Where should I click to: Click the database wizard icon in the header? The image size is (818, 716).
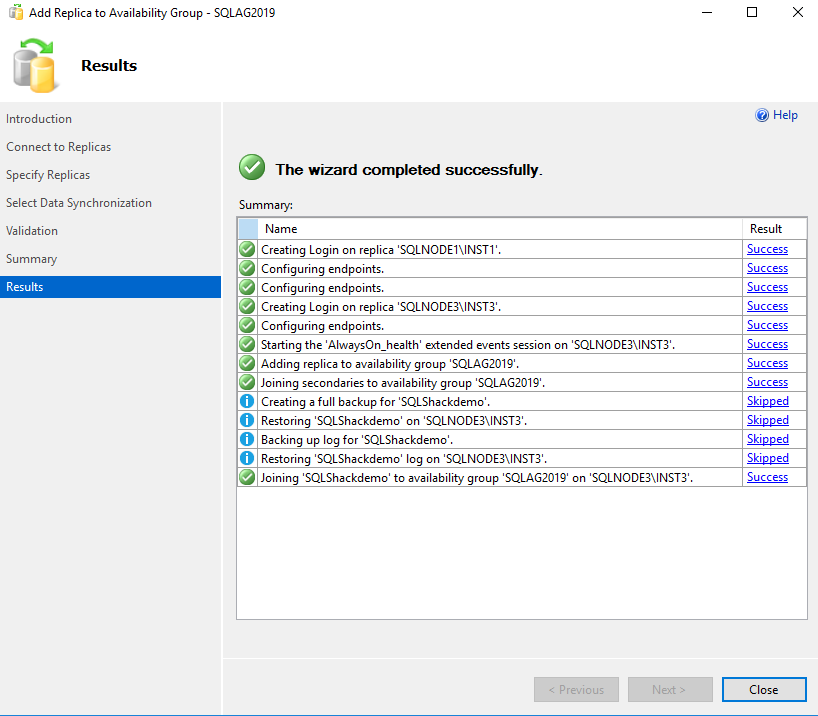[35, 64]
